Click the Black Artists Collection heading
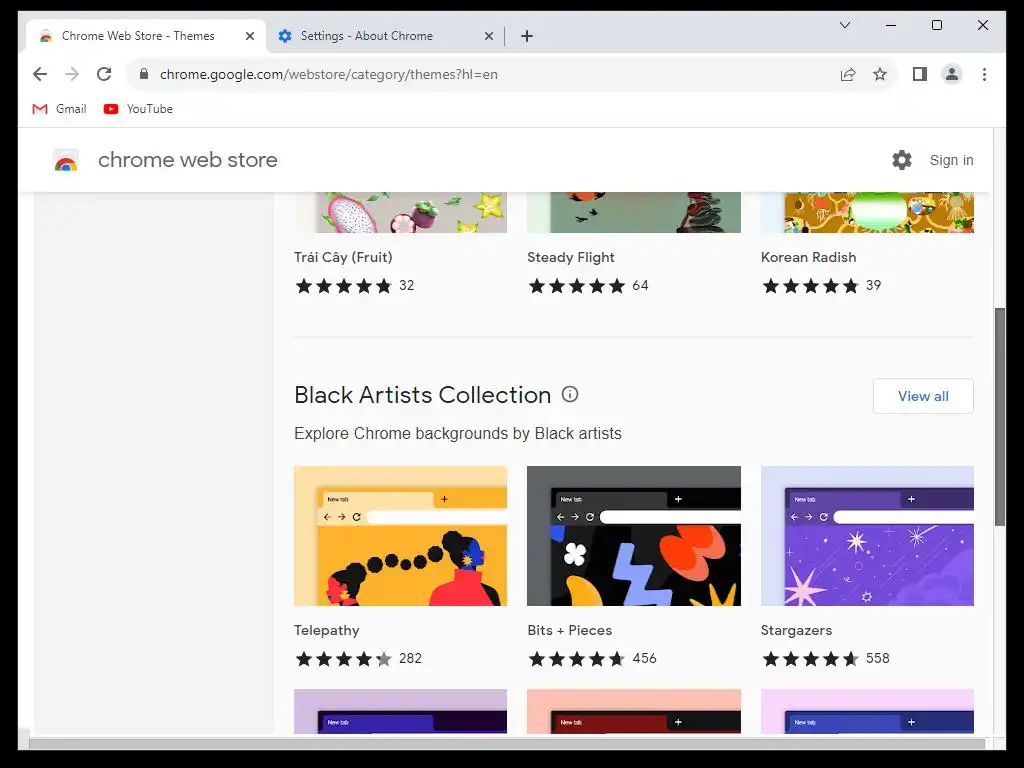1024x768 pixels. pyautogui.click(x=423, y=395)
